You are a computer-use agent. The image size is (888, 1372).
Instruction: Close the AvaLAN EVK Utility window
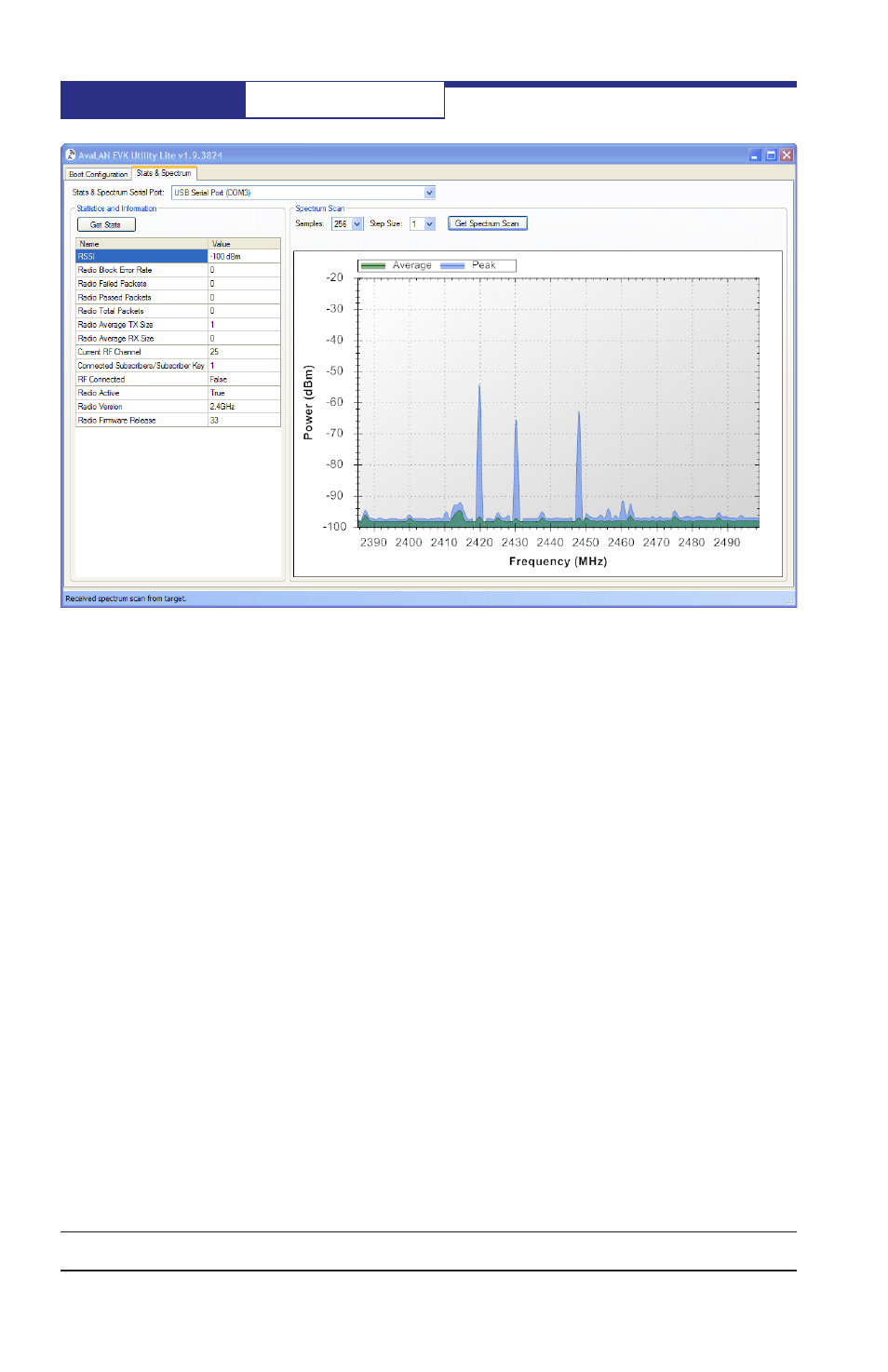coord(787,155)
